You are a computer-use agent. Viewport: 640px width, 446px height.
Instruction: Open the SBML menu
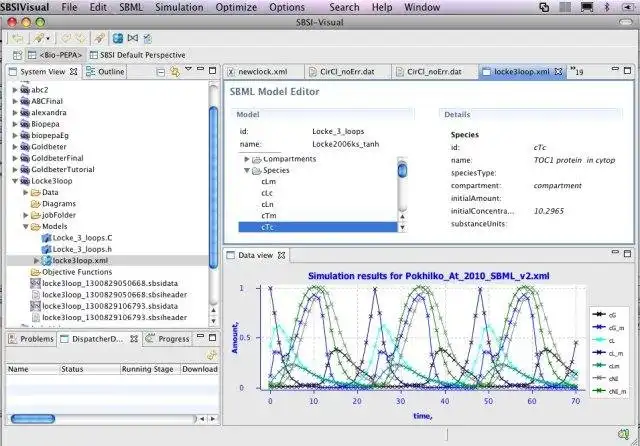pyautogui.click(x=131, y=7)
